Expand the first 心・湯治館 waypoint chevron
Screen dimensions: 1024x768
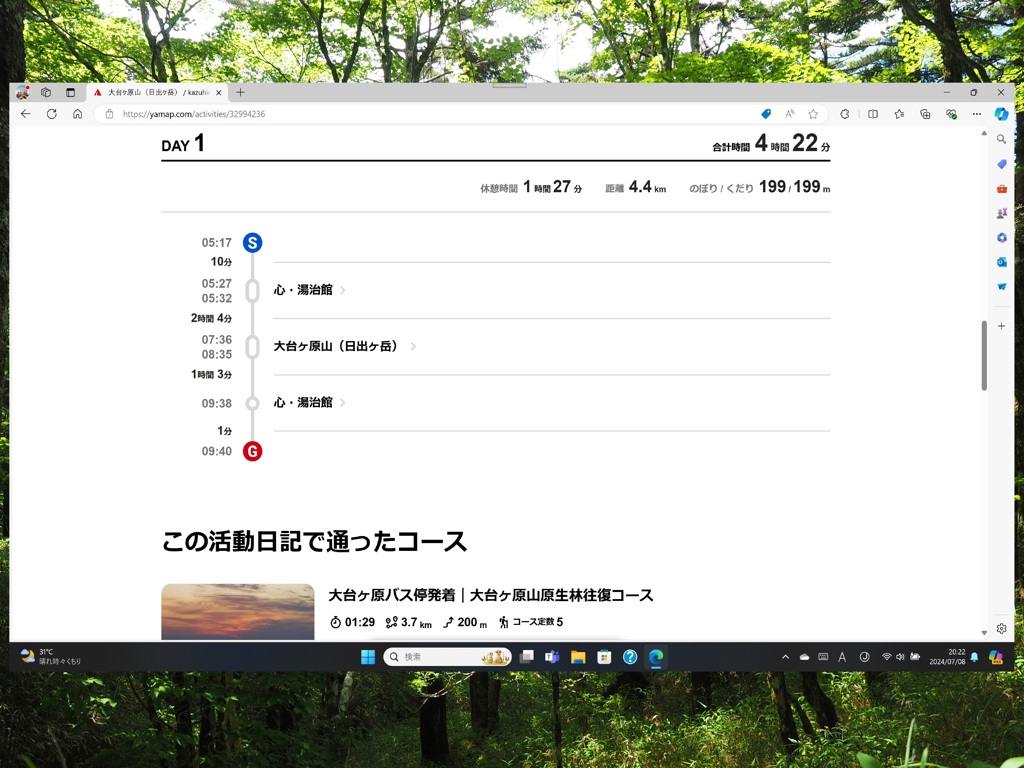coord(343,291)
